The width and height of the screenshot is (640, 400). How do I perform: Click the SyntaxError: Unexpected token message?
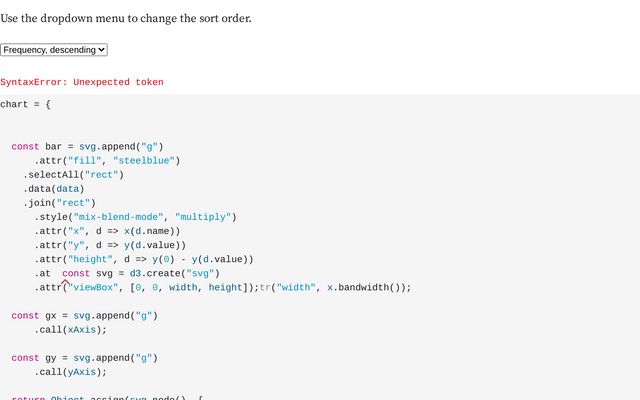[82, 82]
